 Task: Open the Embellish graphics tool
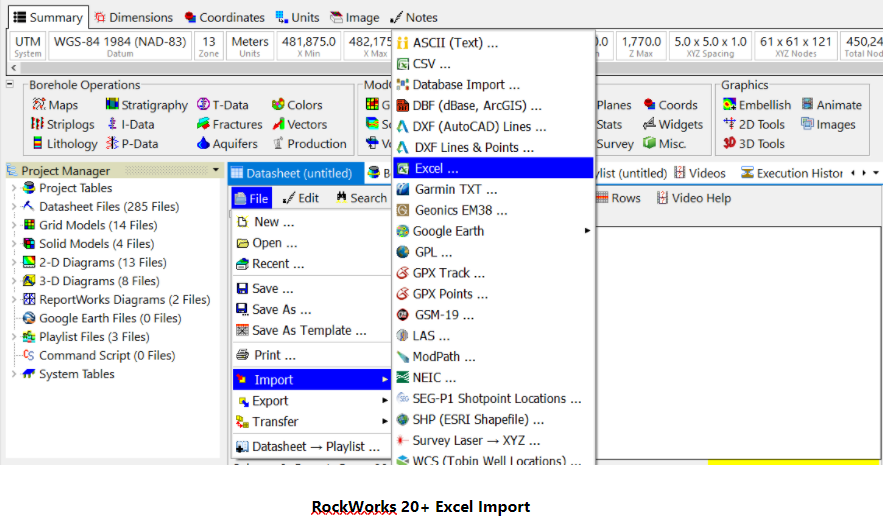(x=757, y=105)
